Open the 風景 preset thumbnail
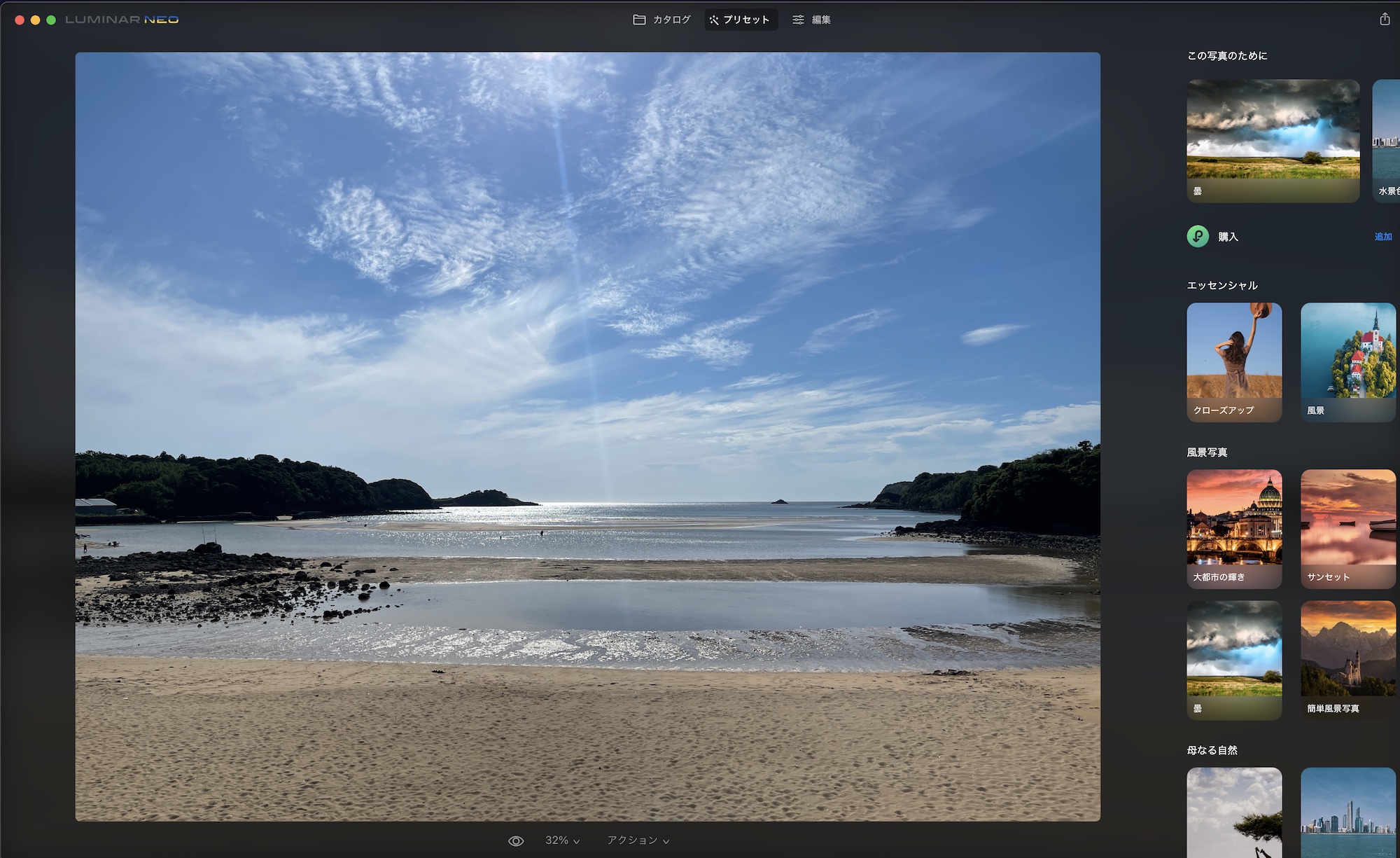The height and width of the screenshot is (858, 1400). click(x=1347, y=362)
